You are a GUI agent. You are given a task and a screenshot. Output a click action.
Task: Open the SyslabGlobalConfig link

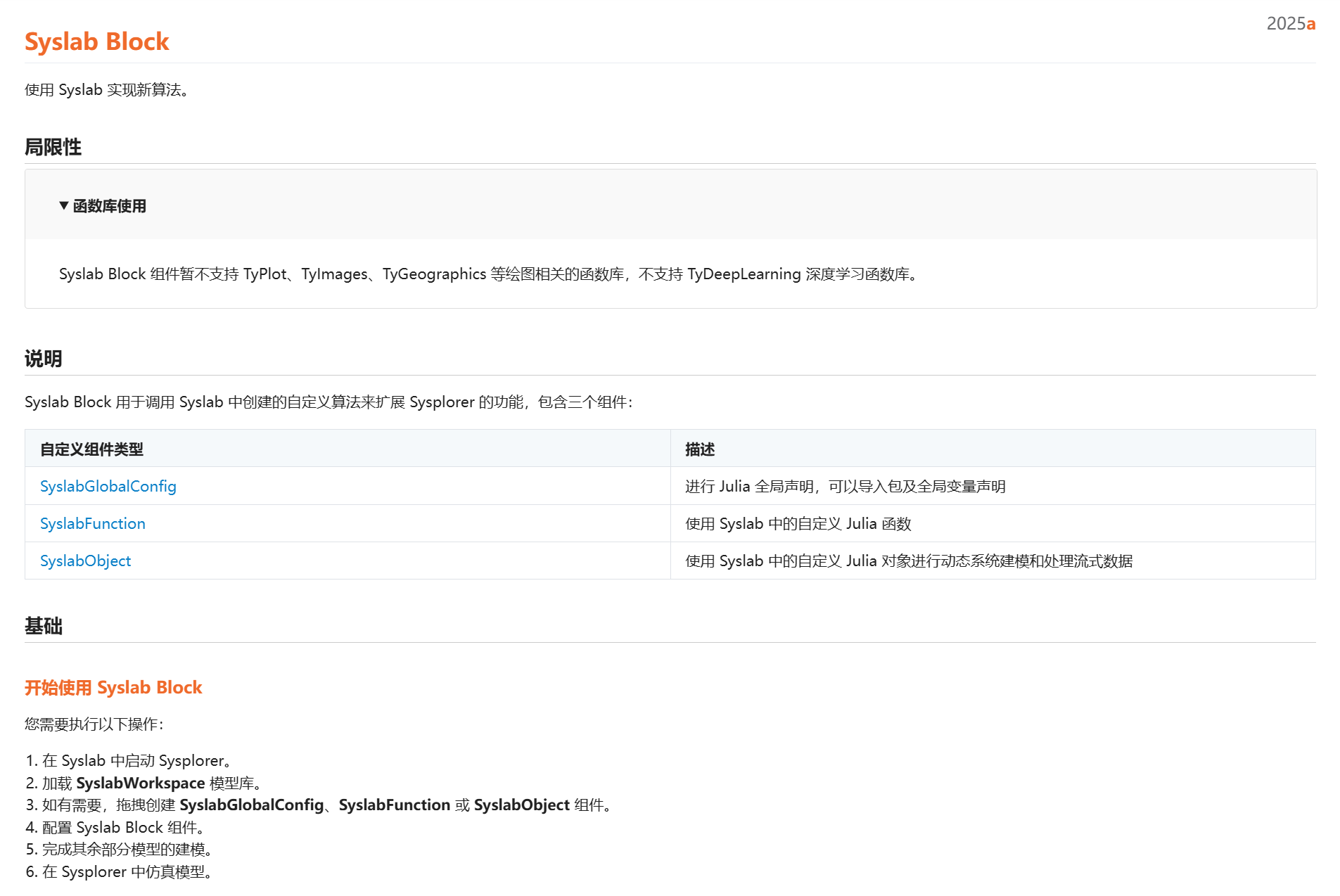(108, 486)
